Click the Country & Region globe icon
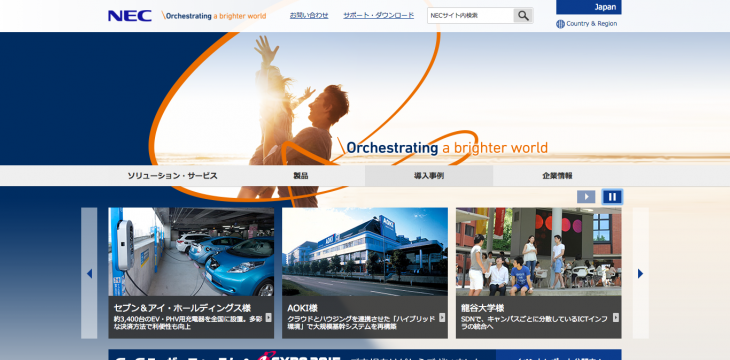The image size is (730, 360). pos(561,24)
